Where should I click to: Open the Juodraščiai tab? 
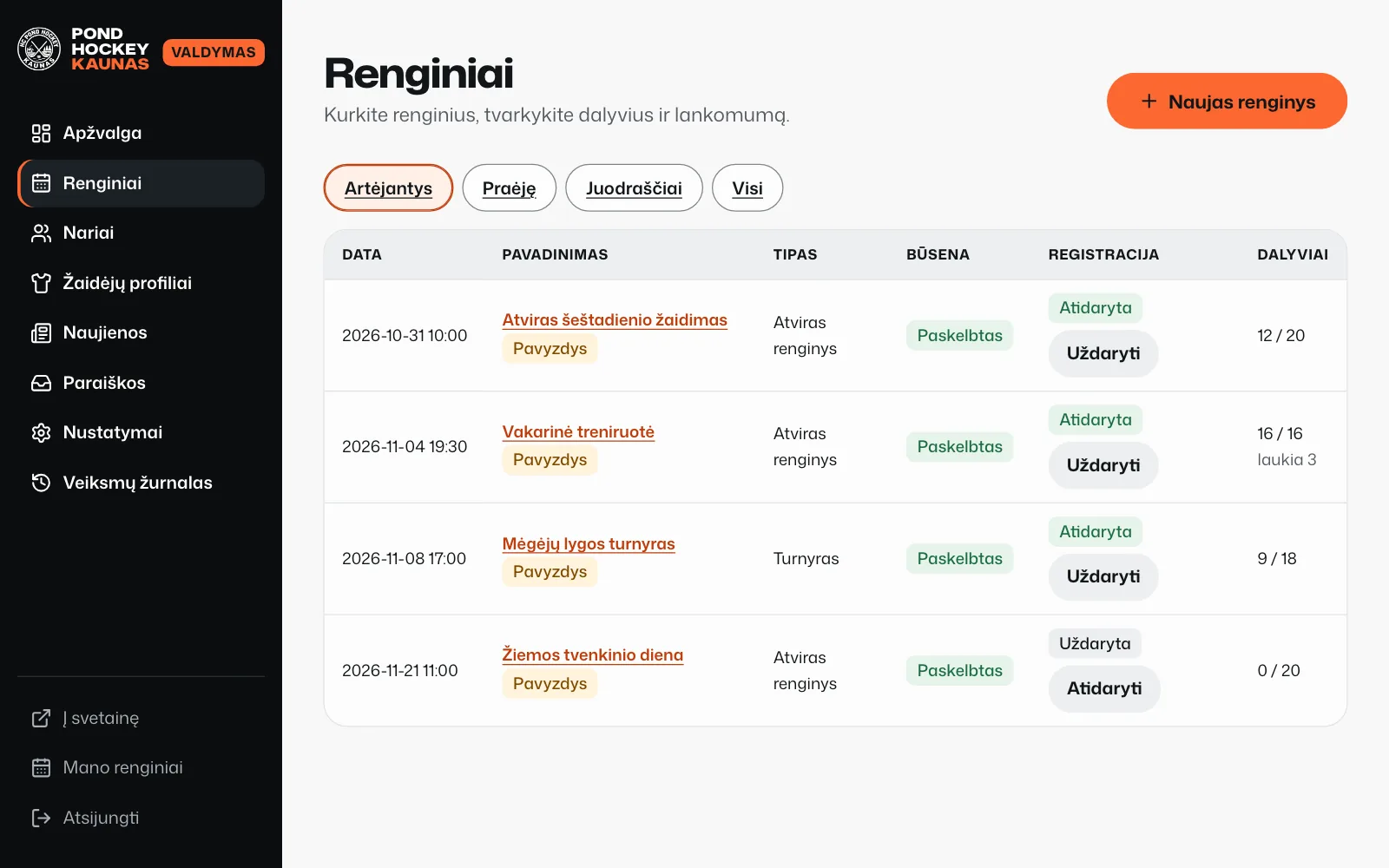[634, 187]
